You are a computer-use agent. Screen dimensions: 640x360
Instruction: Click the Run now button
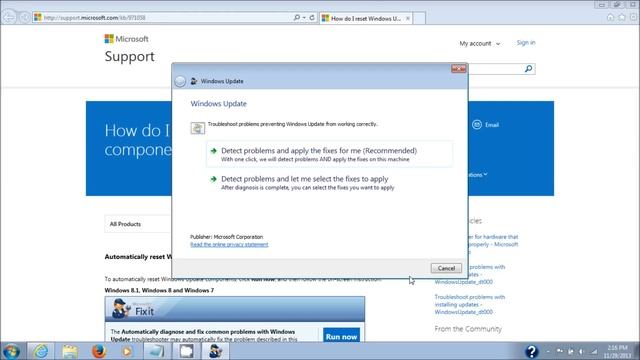coord(341,336)
